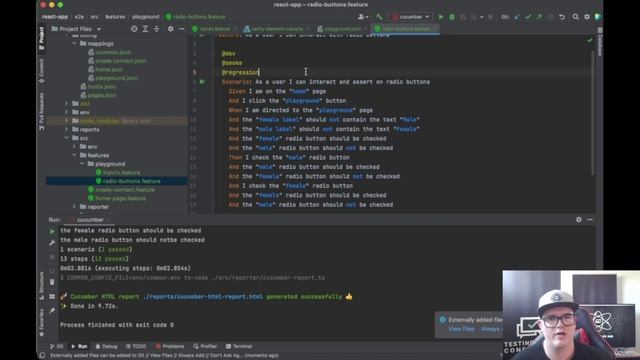
Task: Minimize the Run panel with hide icon
Action: pos(590,220)
